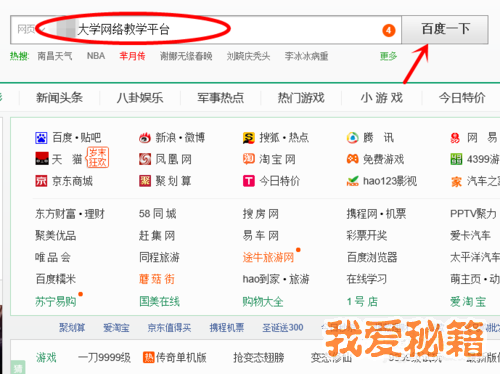Open 58同城 link
Screen dimensions: 500x374
[x=157, y=214]
